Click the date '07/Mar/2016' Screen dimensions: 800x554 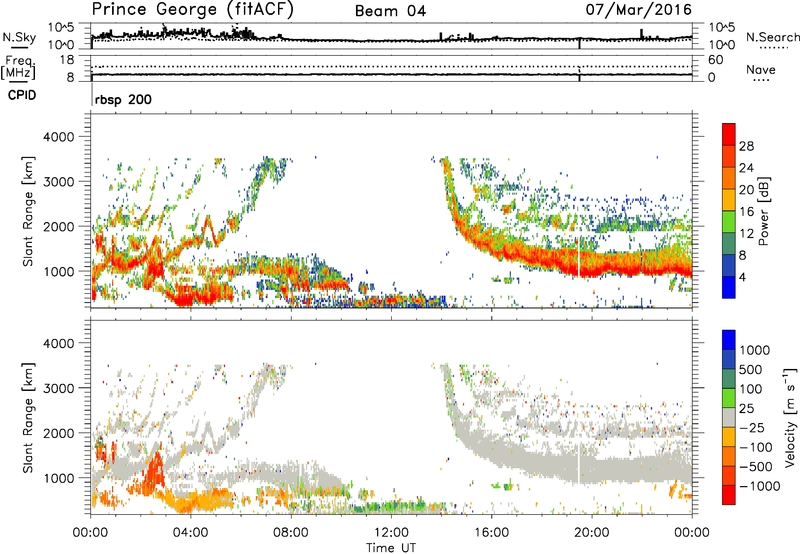point(638,10)
